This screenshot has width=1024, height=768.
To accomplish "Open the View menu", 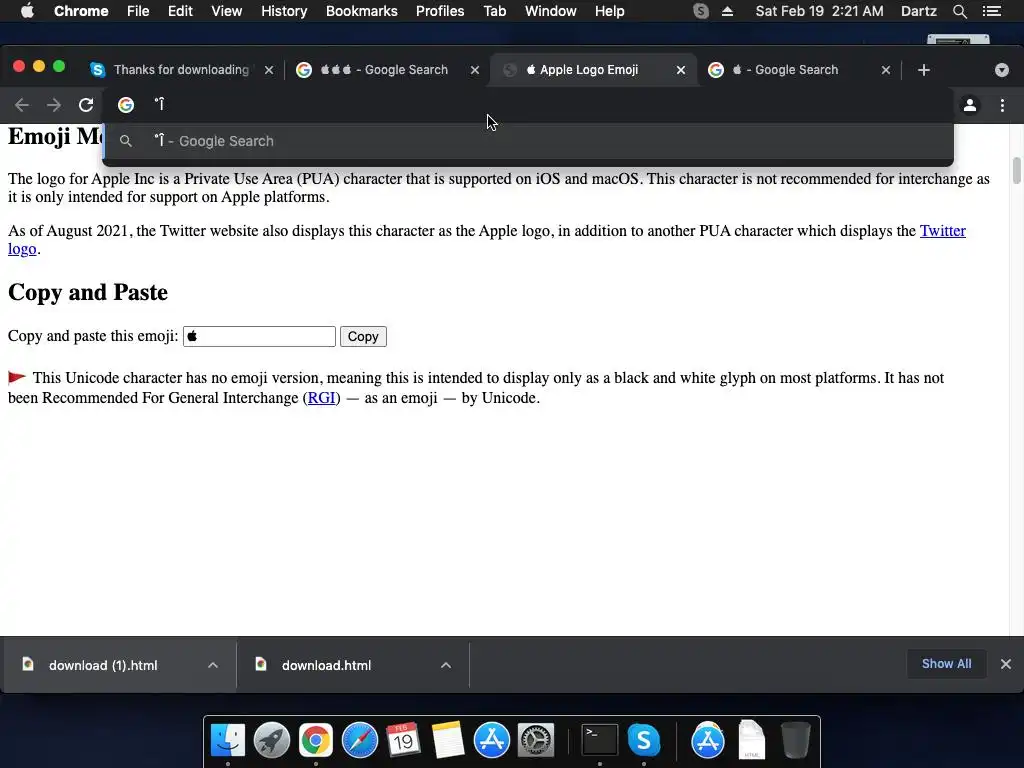I will click(x=227, y=11).
